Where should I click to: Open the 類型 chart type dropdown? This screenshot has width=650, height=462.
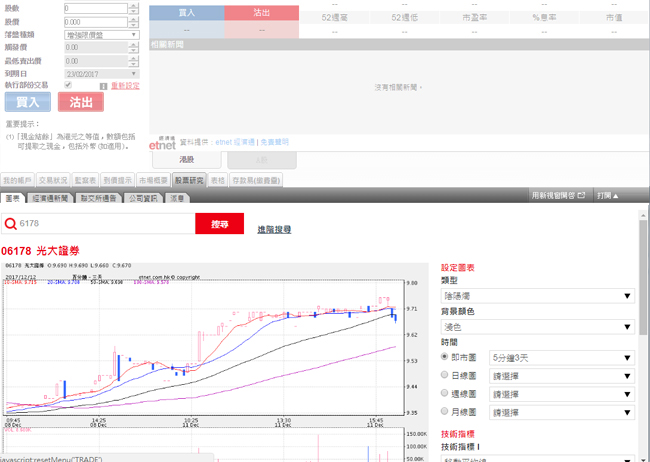(x=538, y=296)
